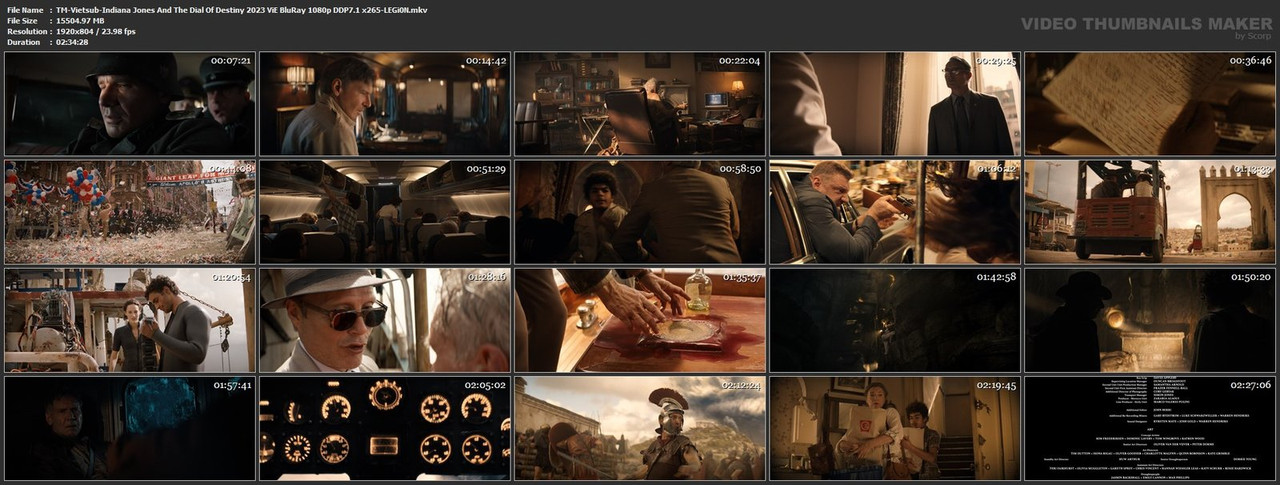
Task: Open the man by window in suit thumbnail
Action: [x=895, y=104]
